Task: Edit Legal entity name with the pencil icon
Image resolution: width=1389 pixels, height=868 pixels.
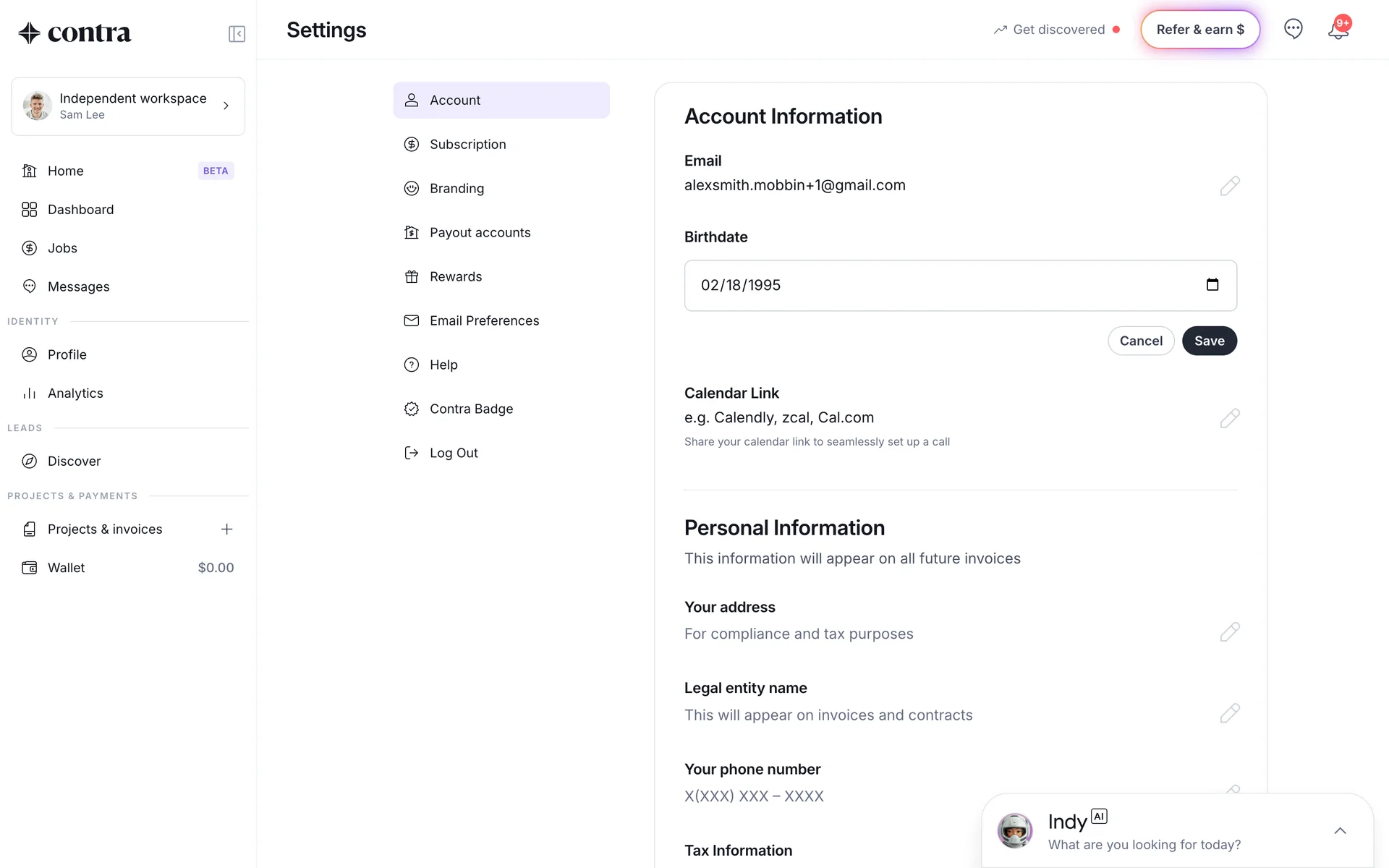Action: coord(1229,713)
